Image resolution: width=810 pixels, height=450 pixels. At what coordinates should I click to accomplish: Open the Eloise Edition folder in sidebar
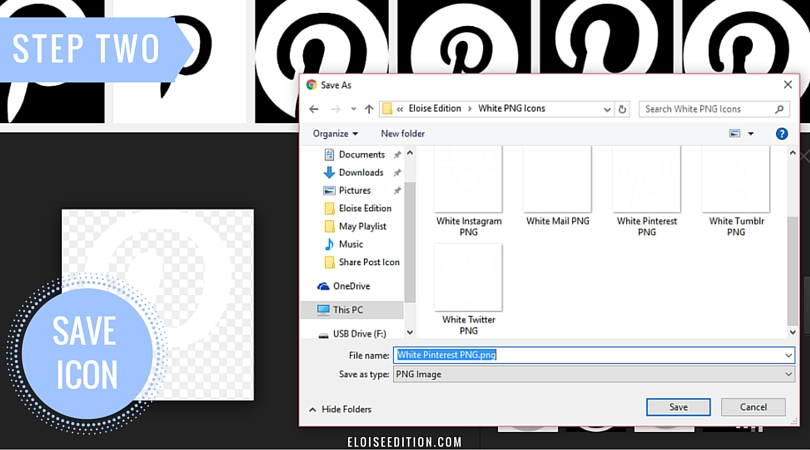coord(365,208)
